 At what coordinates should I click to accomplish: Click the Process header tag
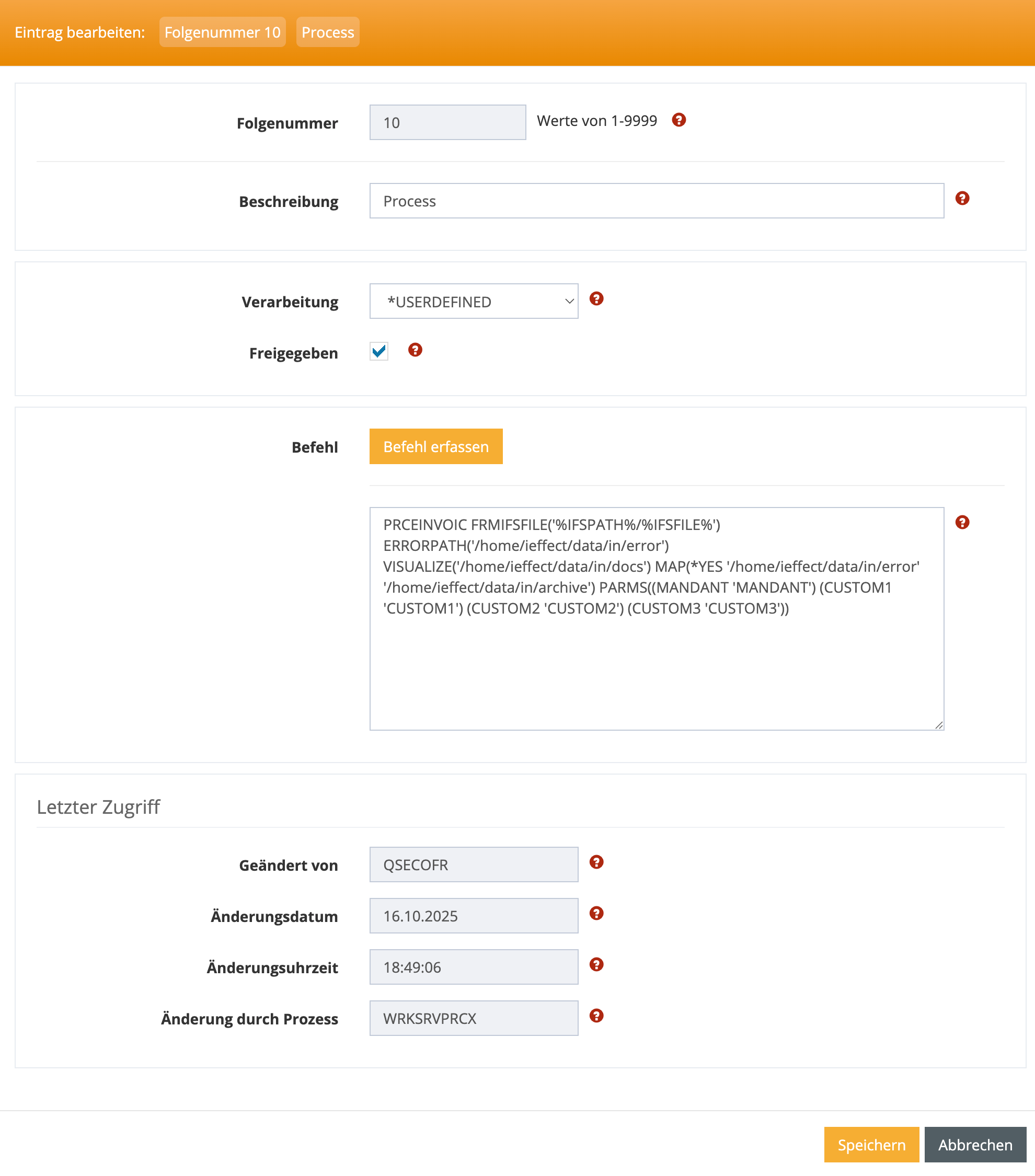pyautogui.click(x=327, y=32)
